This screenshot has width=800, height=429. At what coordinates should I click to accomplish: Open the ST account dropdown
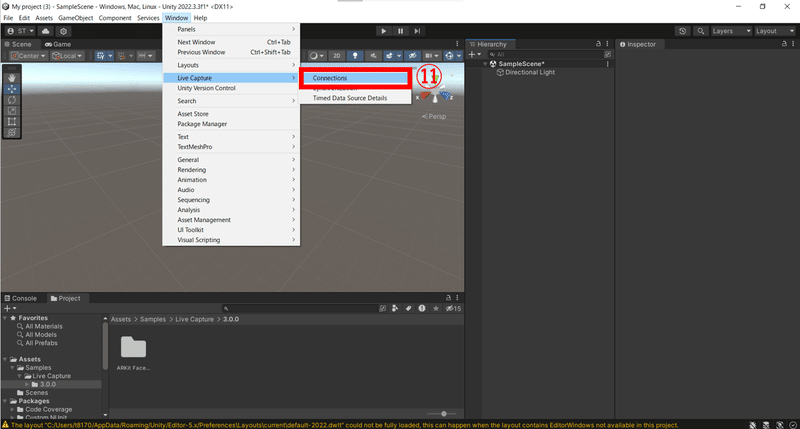click(20, 31)
